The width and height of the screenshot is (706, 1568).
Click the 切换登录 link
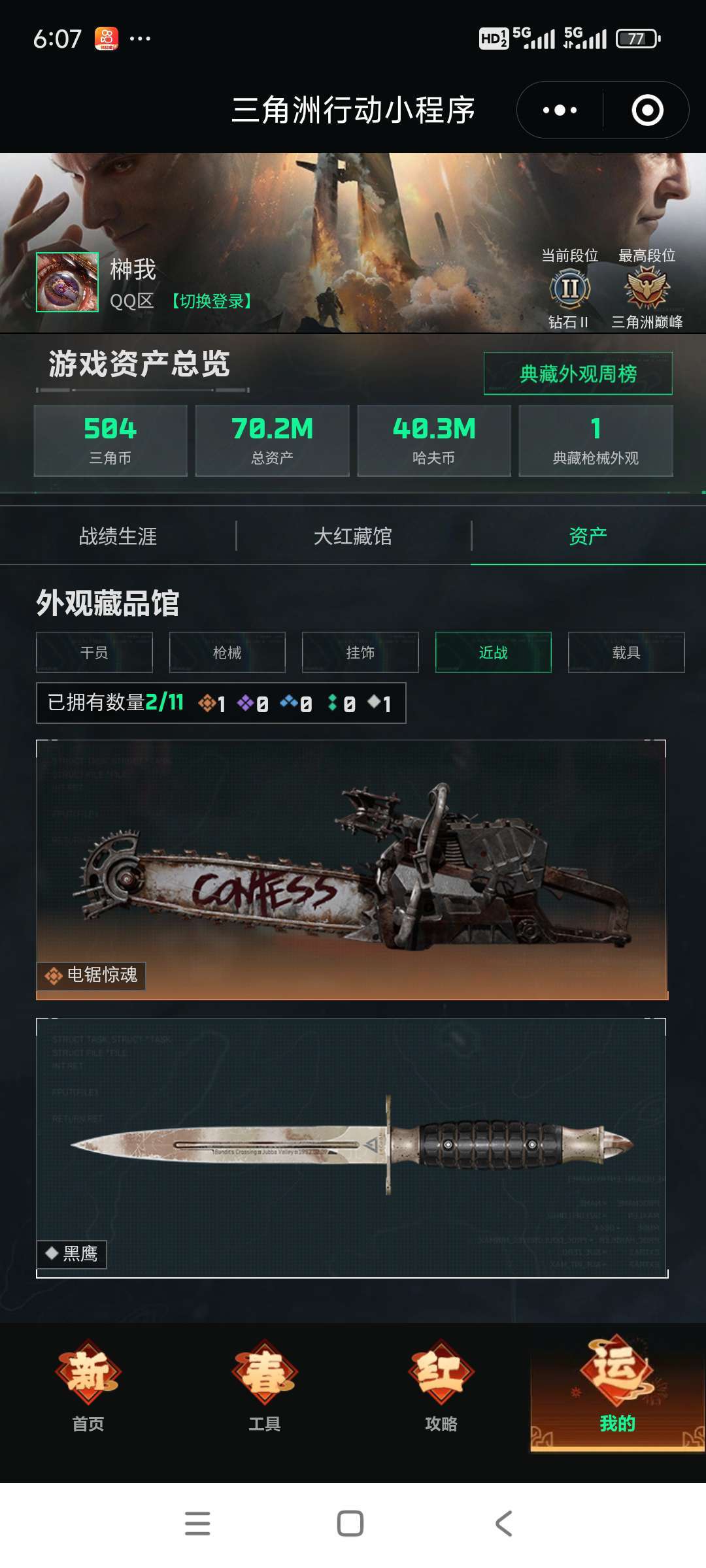pyautogui.click(x=211, y=301)
